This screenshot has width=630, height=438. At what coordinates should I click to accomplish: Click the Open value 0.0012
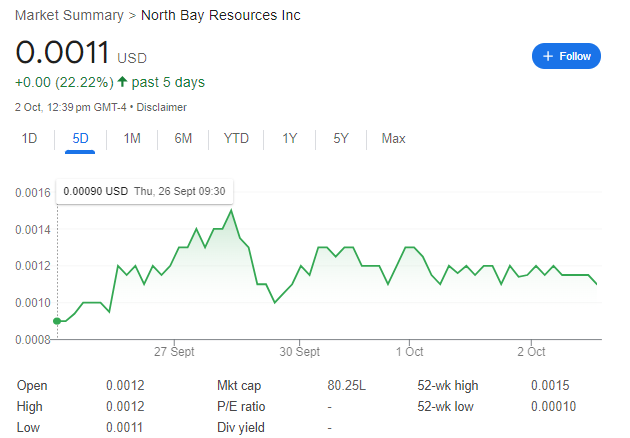point(125,385)
